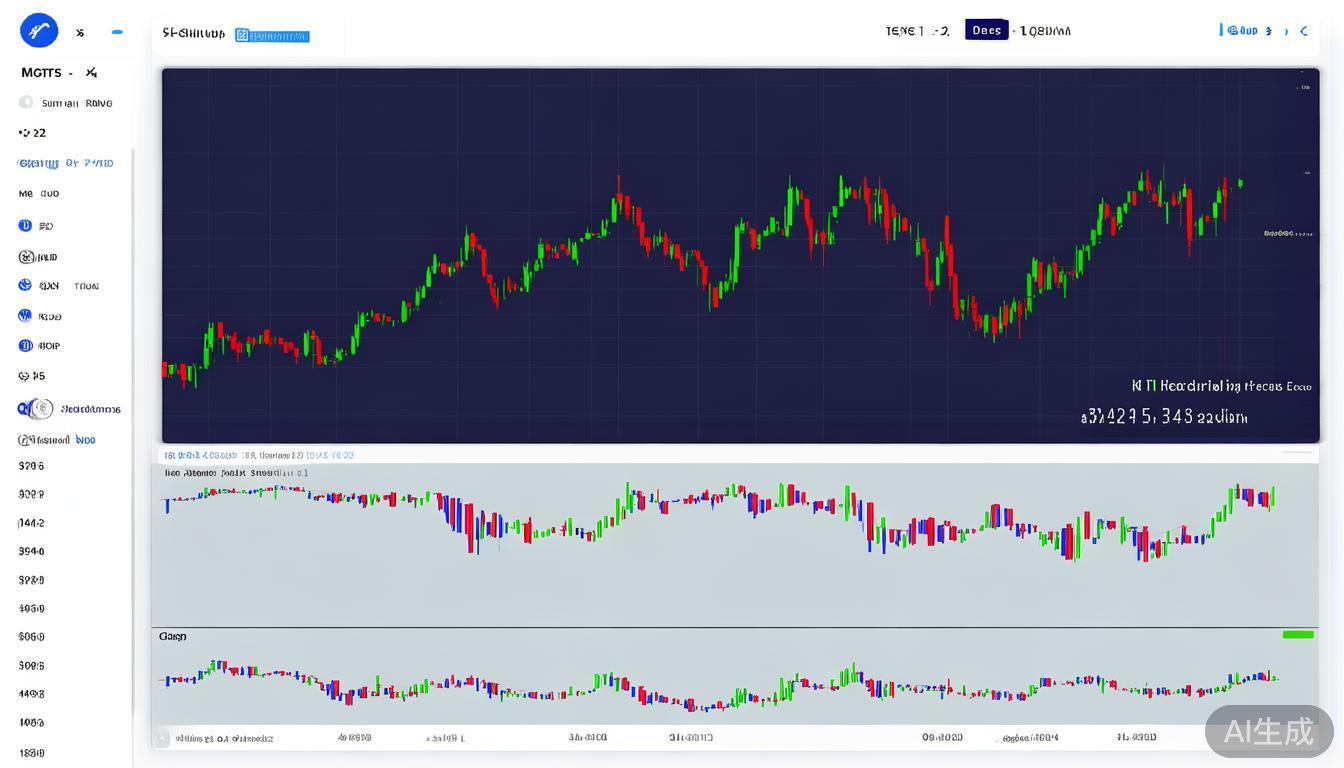Click the green indicator on the Gasn panel
This screenshot has height=768, width=1344.
point(1298,634)
